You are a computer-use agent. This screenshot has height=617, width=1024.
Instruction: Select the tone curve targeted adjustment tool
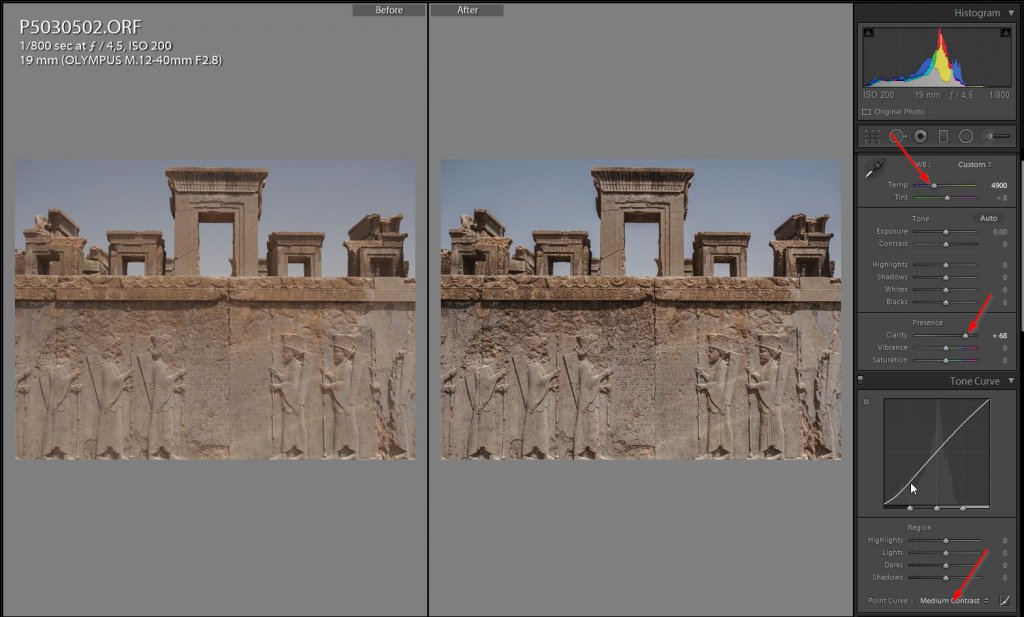click(x=866, y=402)
